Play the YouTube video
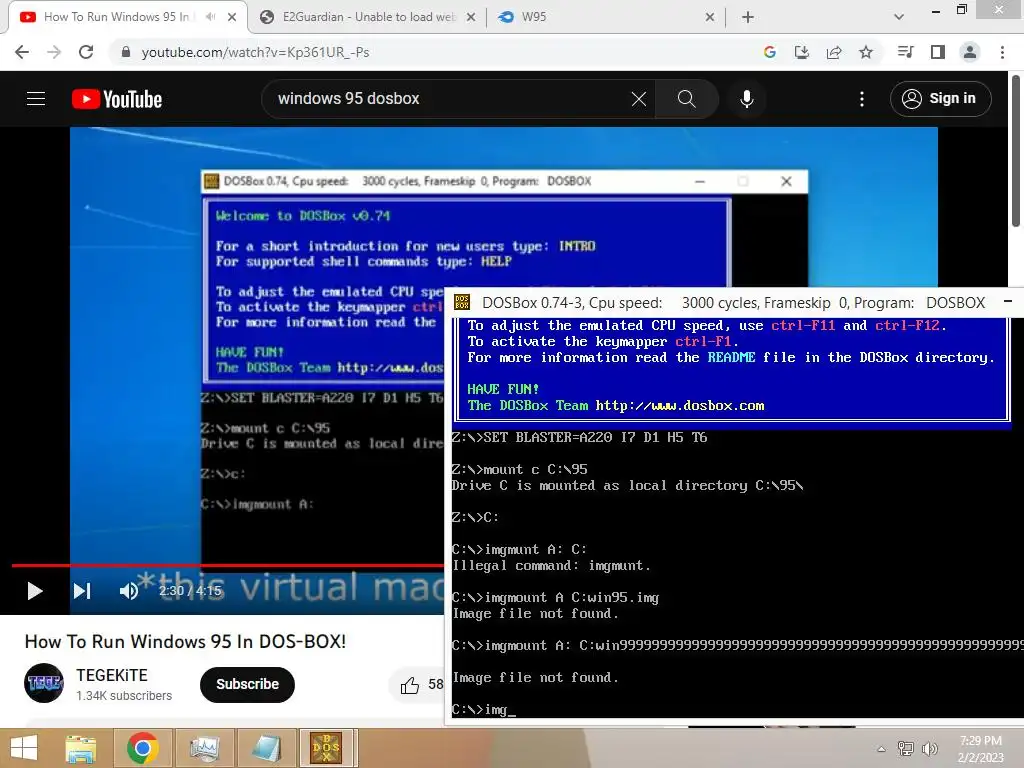 pos(35,591)
